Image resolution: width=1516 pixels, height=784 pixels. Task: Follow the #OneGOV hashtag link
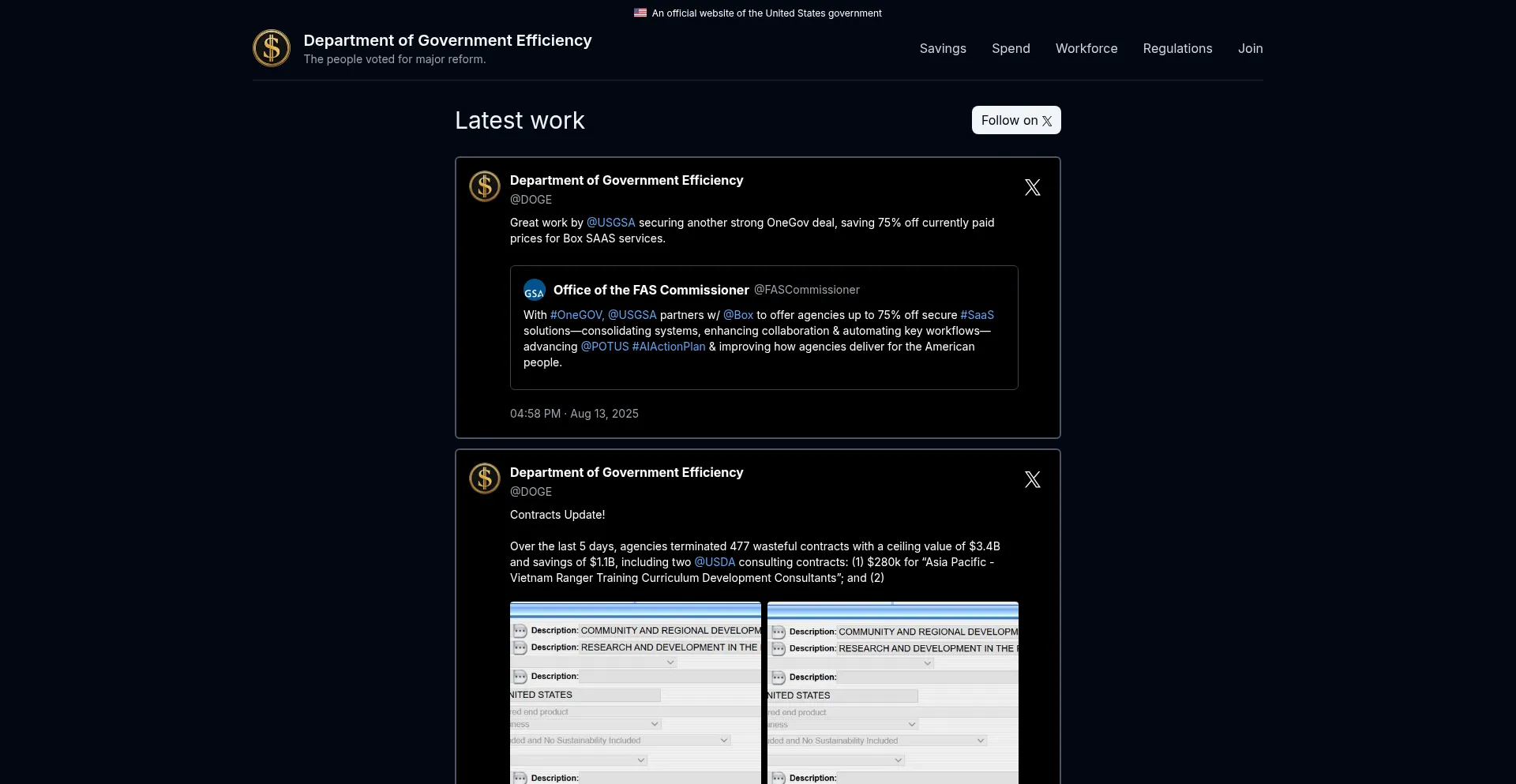pos(576,315)
